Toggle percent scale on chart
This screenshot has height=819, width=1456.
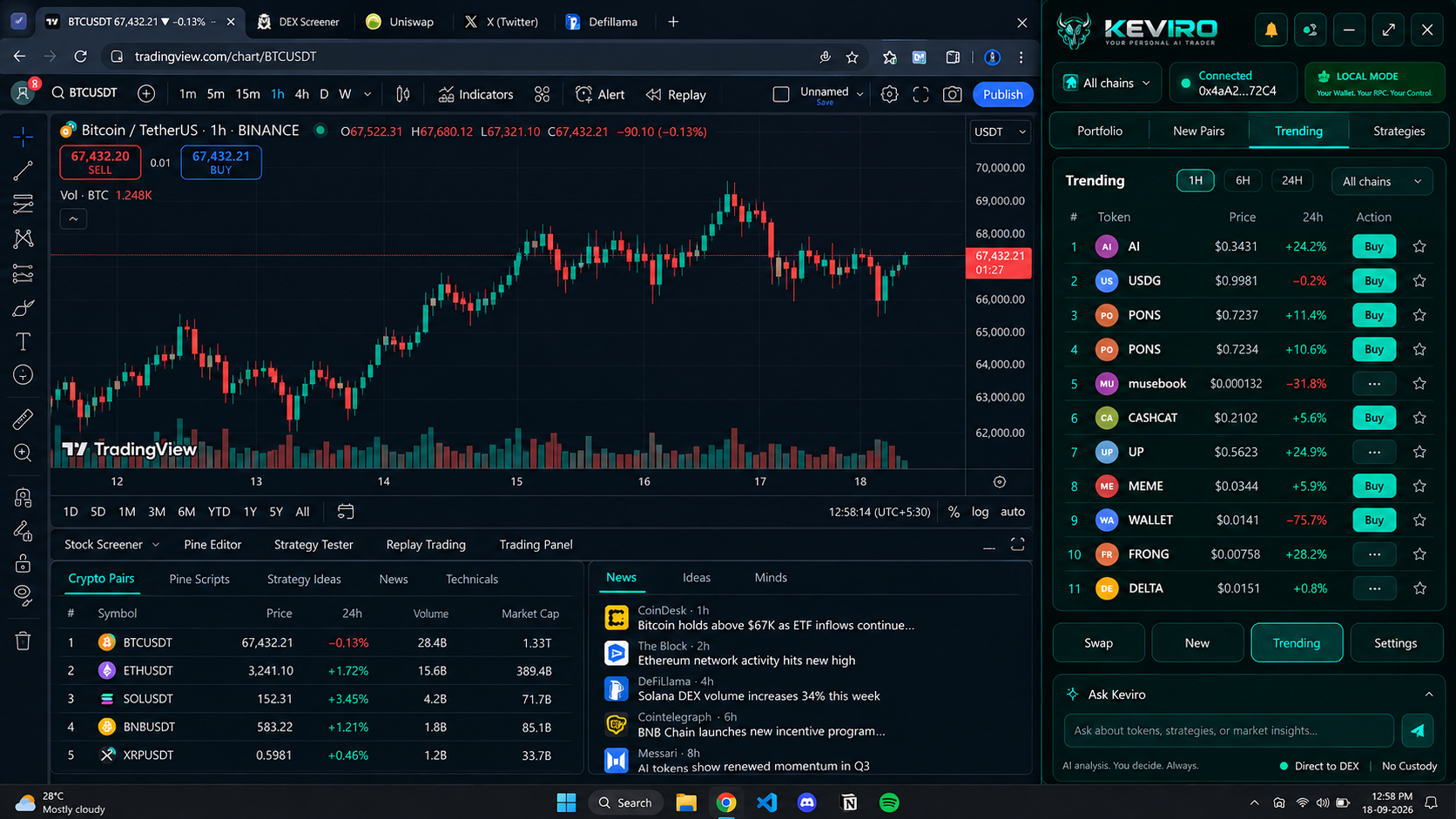pyautogui.click(x=954, y=512)
